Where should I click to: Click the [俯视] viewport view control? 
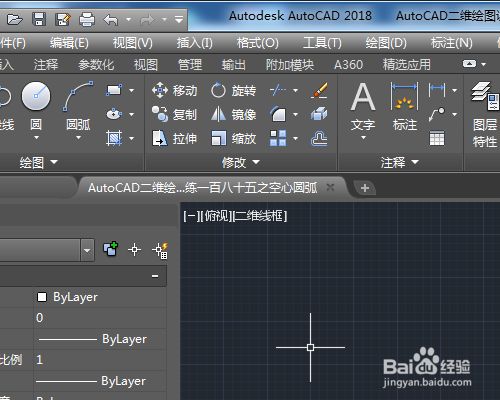pyautogui.click(x=216, y=216)
